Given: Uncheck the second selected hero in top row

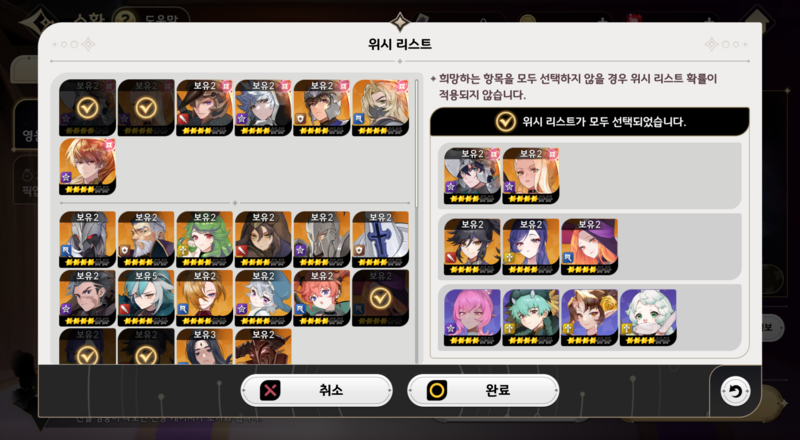Looking at the screenshot, I should click(146, 108).
